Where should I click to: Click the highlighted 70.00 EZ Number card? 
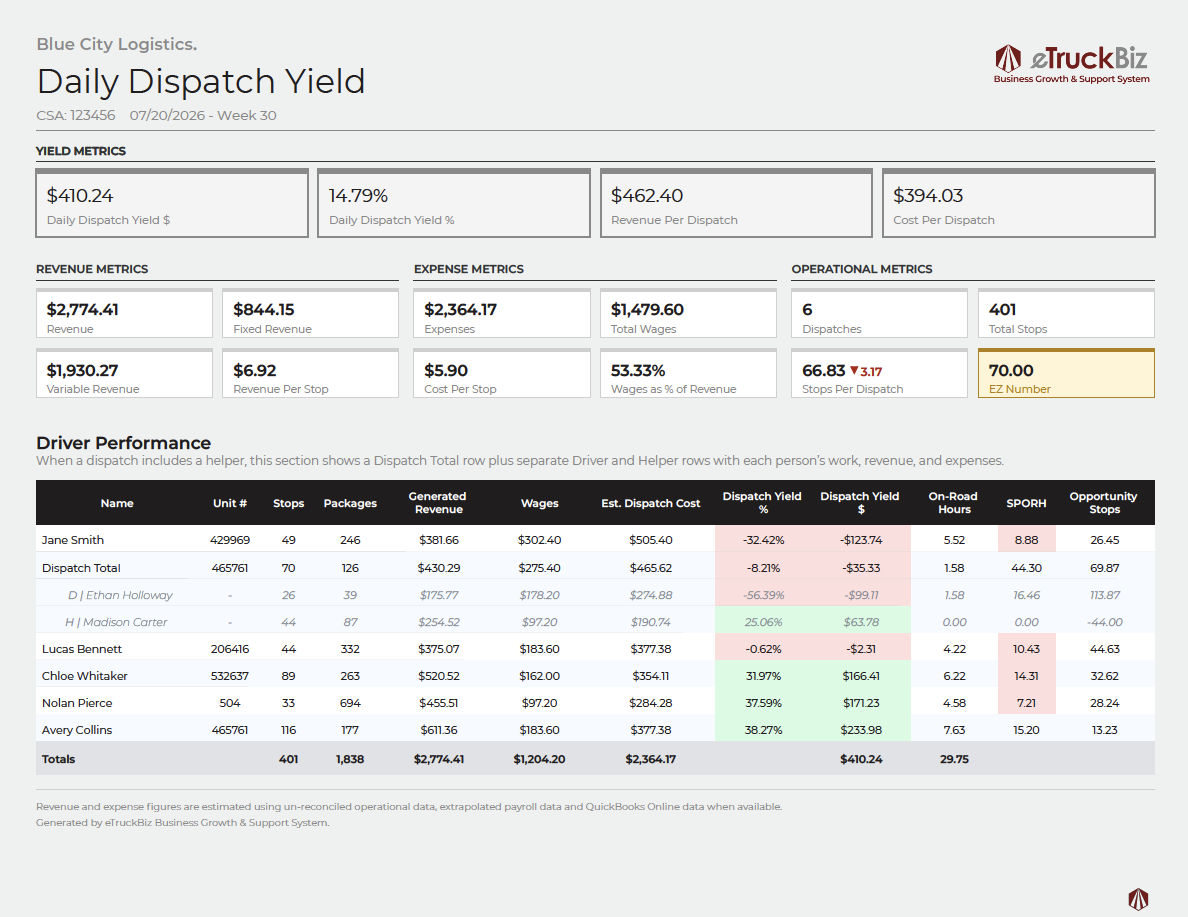tap(1066, 373)
